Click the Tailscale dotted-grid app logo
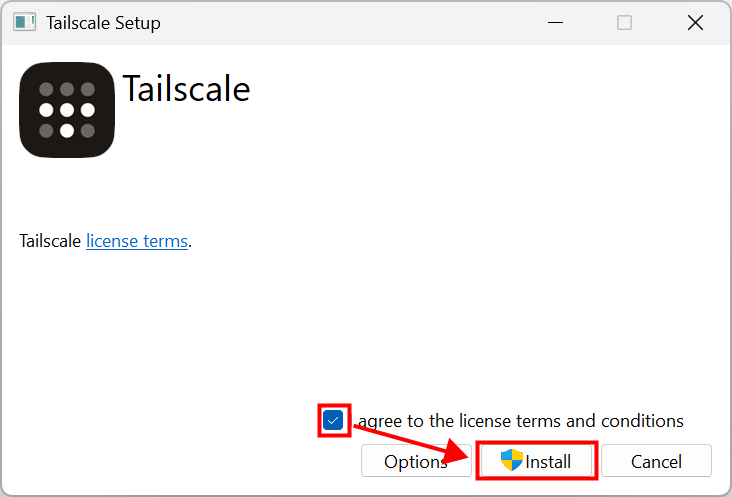This screenshot has width=732, height=497. [67, 110]
